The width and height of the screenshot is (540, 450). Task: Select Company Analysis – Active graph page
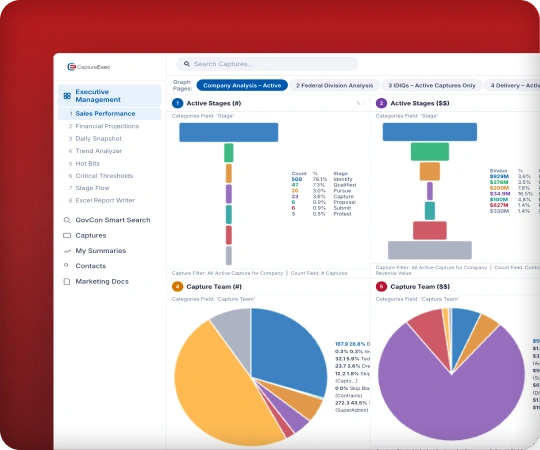coord(242,85)
